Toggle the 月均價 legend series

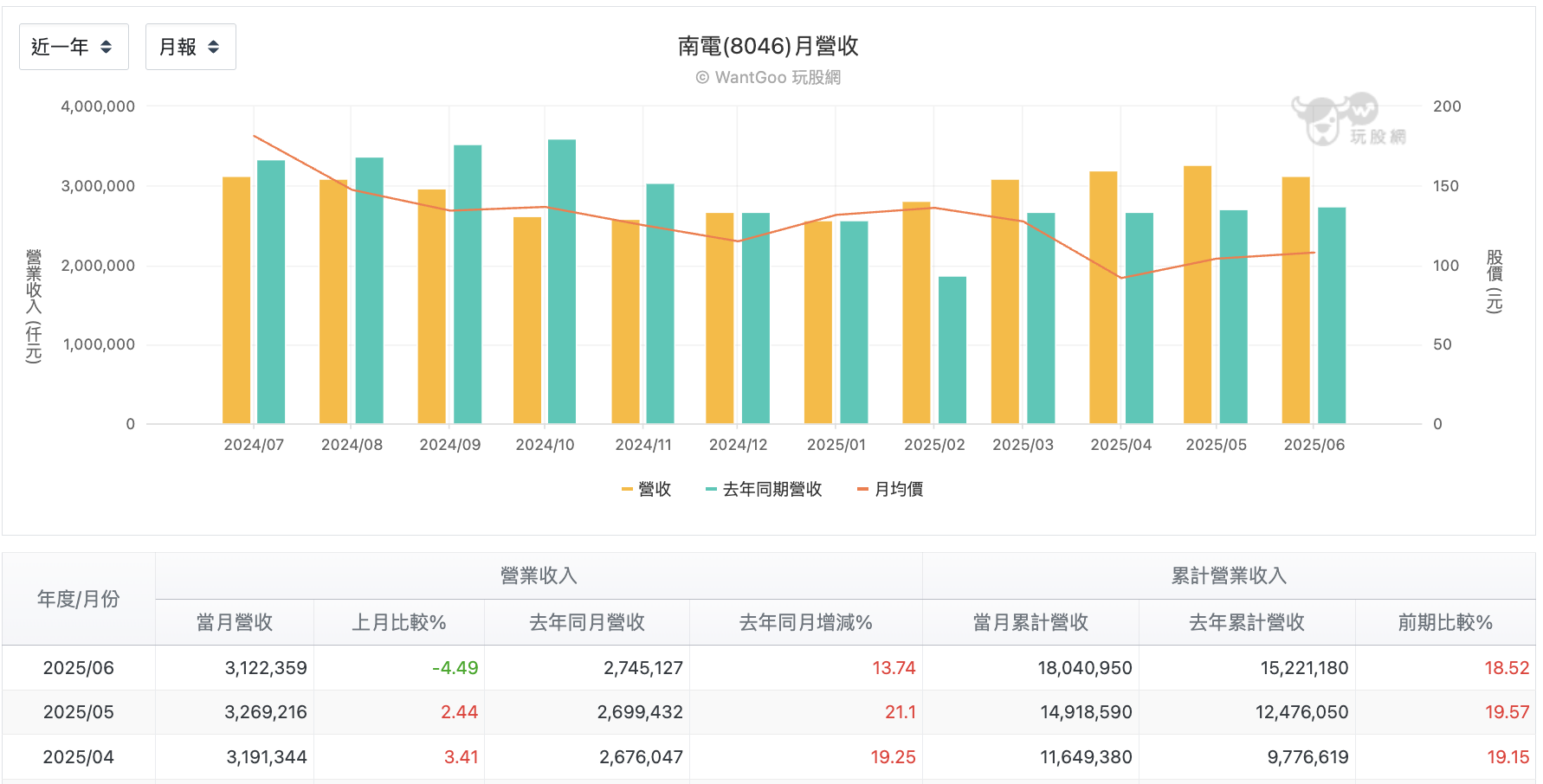890,490
